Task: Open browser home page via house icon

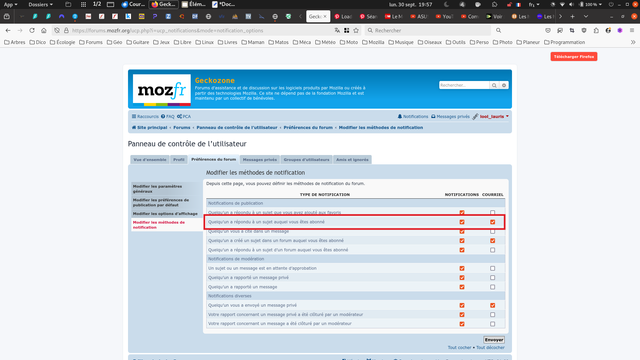Action: 44,31
